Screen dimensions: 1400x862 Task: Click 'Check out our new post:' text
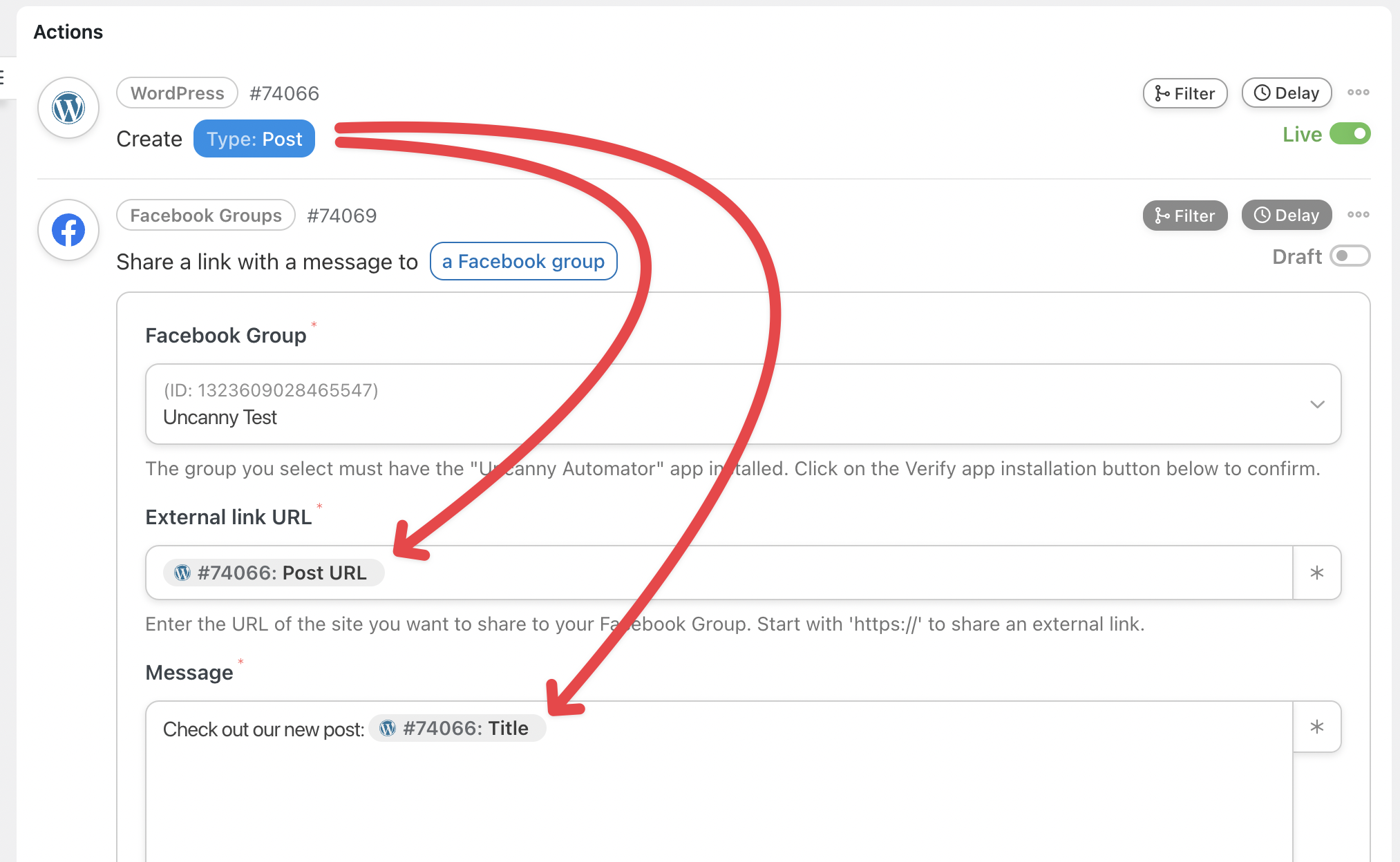(264, 729)
